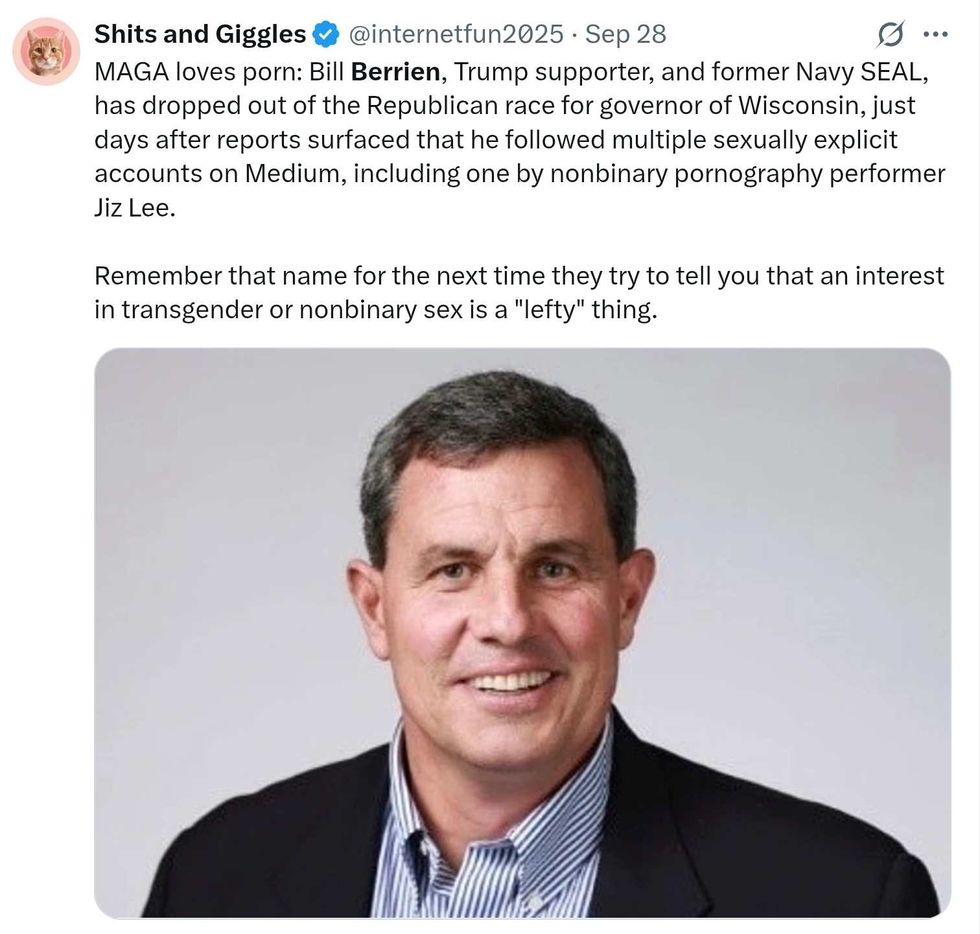Click the Grok explain-post icon

click(x=889, y=35)
